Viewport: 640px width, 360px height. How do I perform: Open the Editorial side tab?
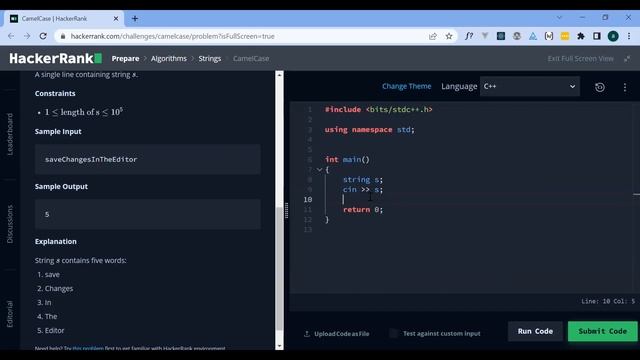coord(10,314)
